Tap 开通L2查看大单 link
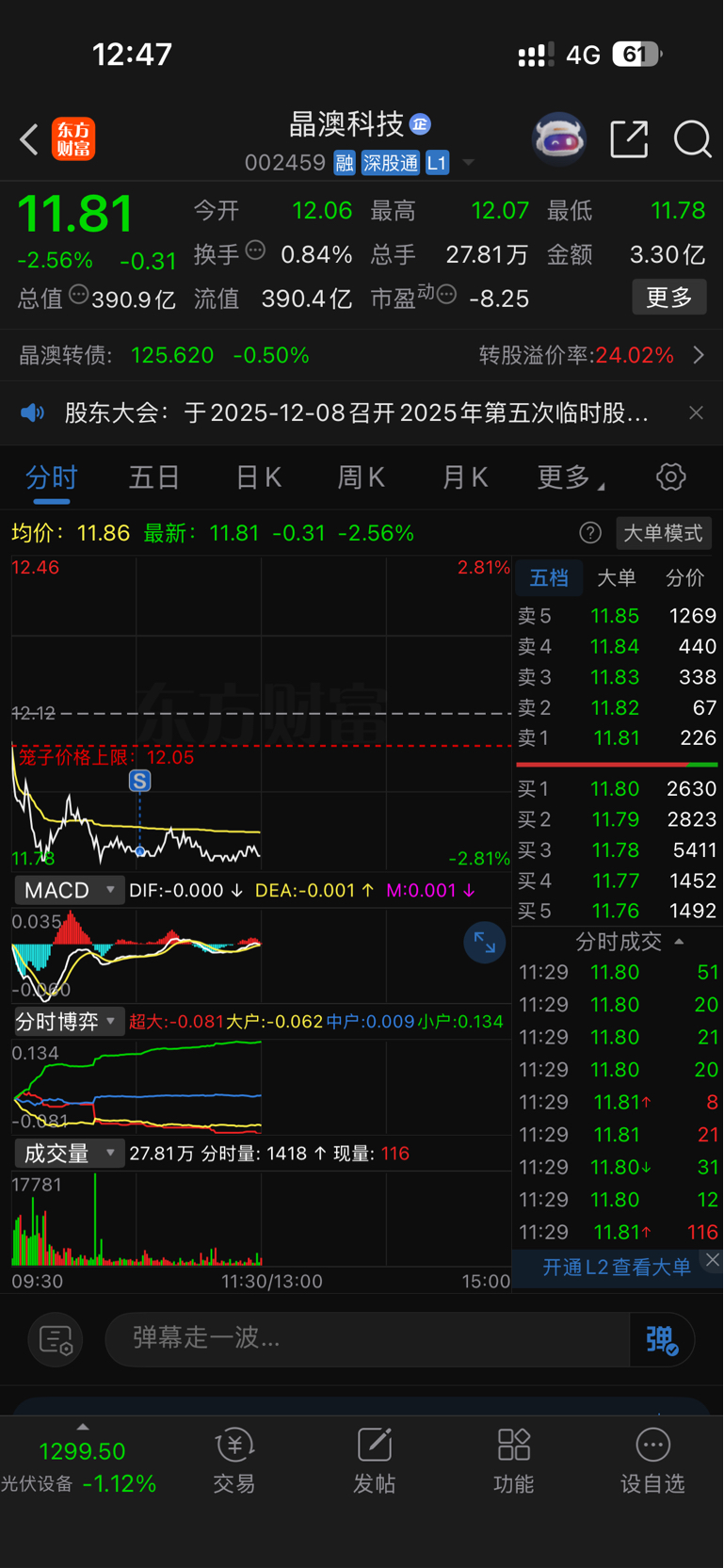The width and height of the screenshot is (724, 1568). tap(617, 1267)
